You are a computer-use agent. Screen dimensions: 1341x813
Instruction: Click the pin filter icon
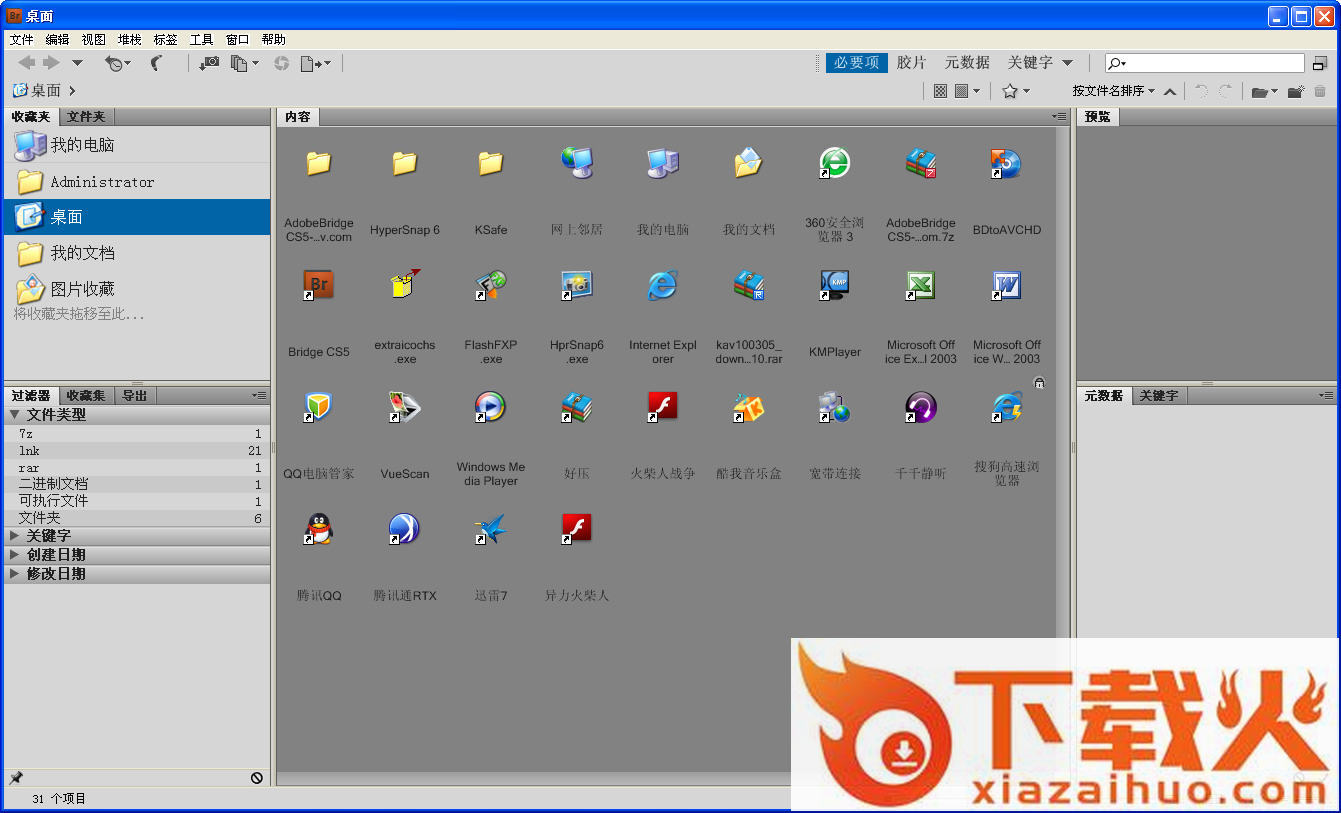(16, 778)
